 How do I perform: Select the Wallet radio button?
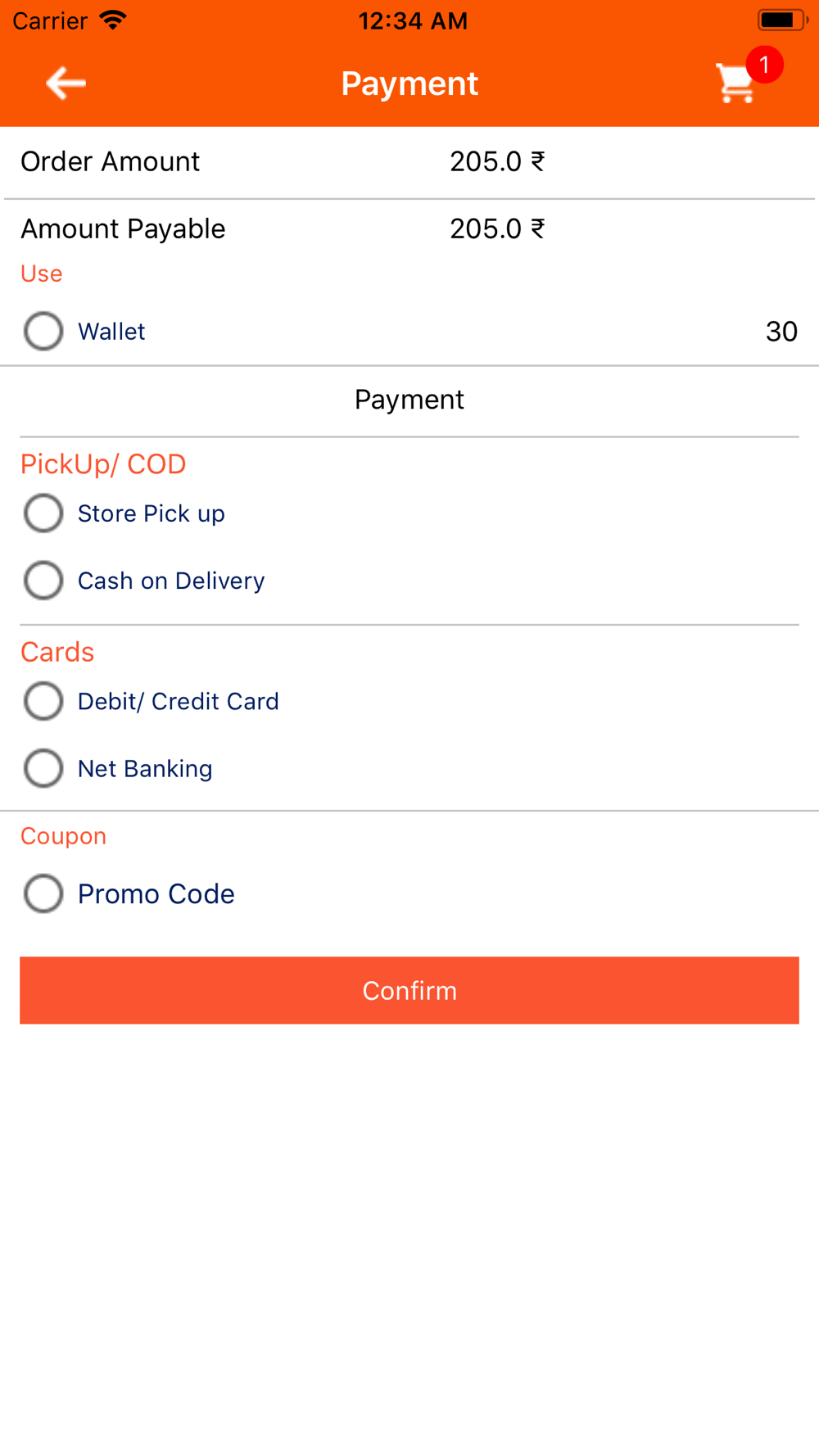43,332
